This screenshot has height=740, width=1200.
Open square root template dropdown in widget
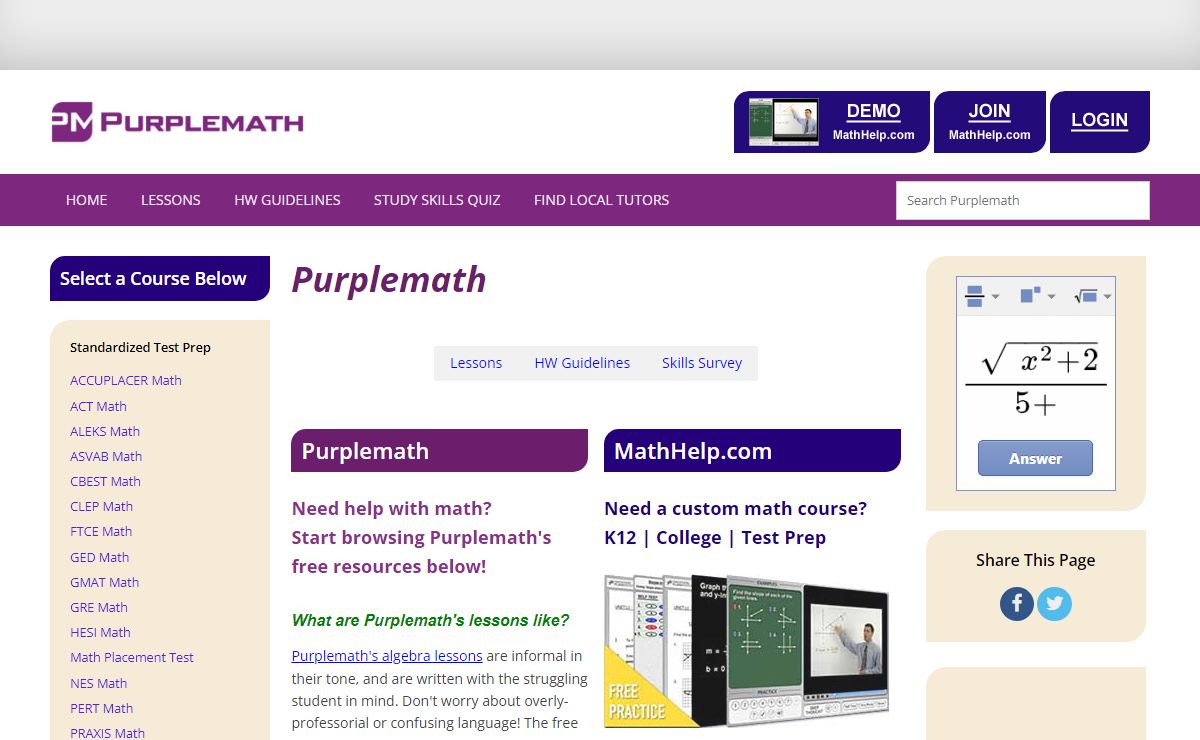point(1092,296)
